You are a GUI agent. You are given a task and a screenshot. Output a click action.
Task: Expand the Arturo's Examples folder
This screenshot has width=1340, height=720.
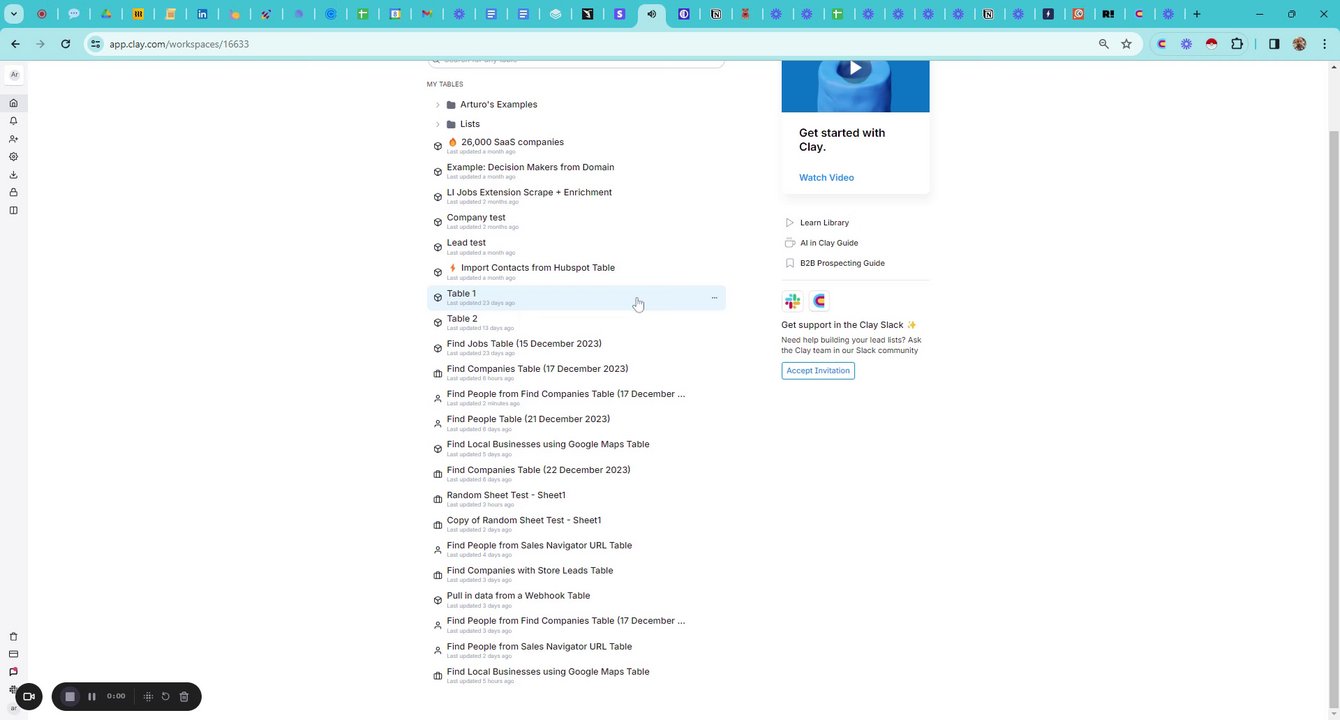pyautogui.click(x=437, y=105)
